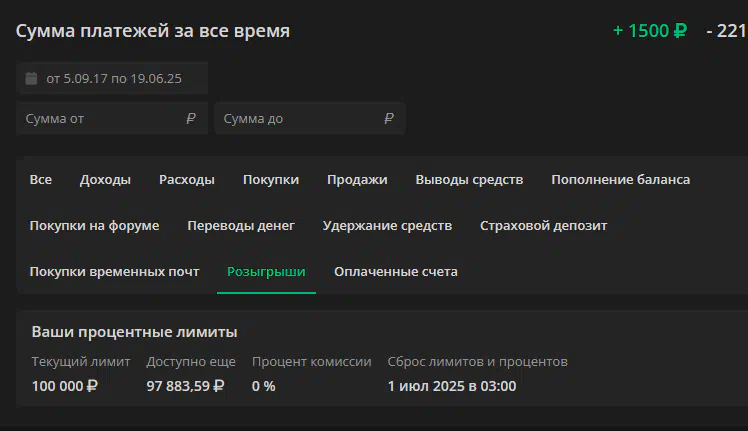Switch to 'Оплаченные счета' tab
This screenshot has height=431, width=748.
[x=396, y=272]
